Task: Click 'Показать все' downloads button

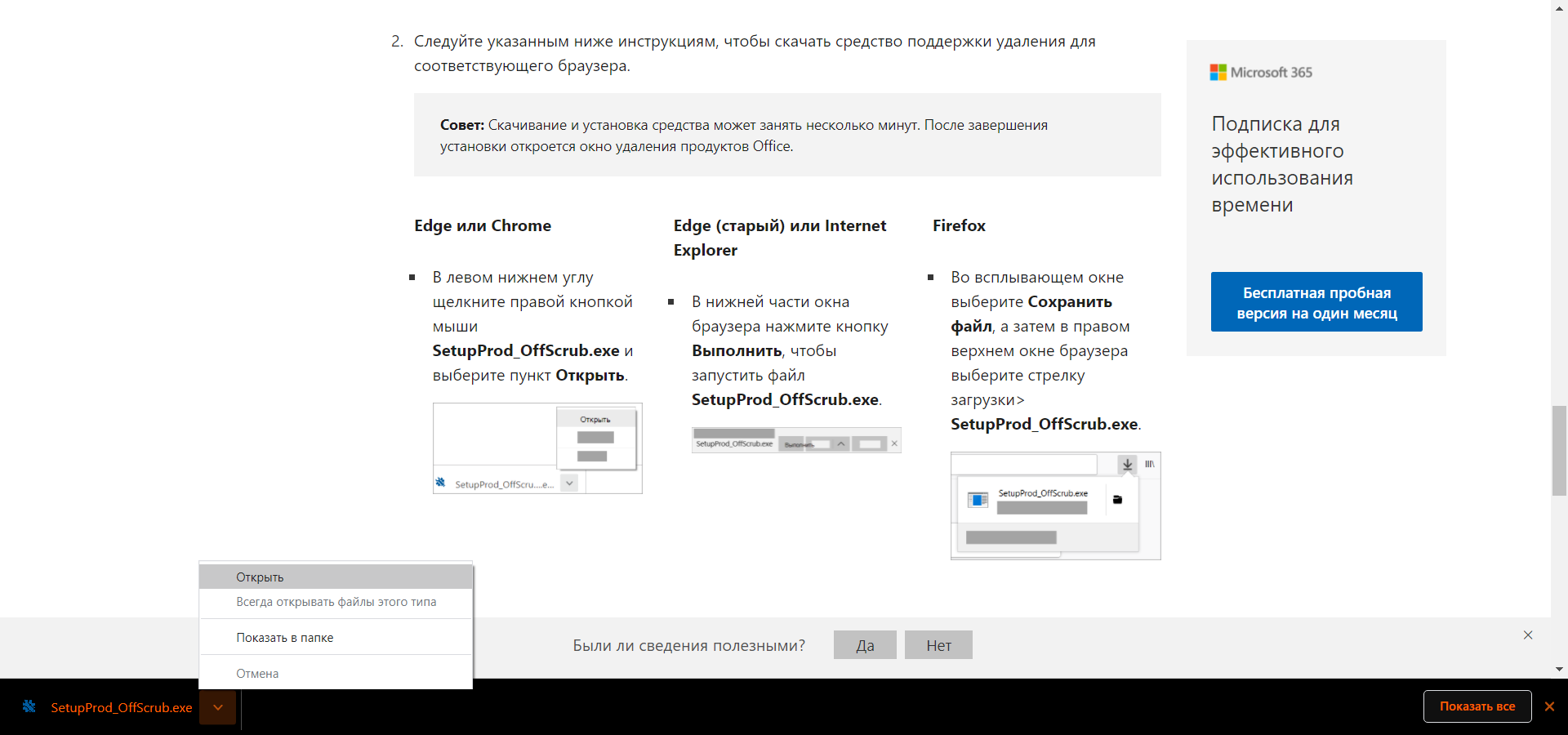Action: click(x=1477, y=706)
